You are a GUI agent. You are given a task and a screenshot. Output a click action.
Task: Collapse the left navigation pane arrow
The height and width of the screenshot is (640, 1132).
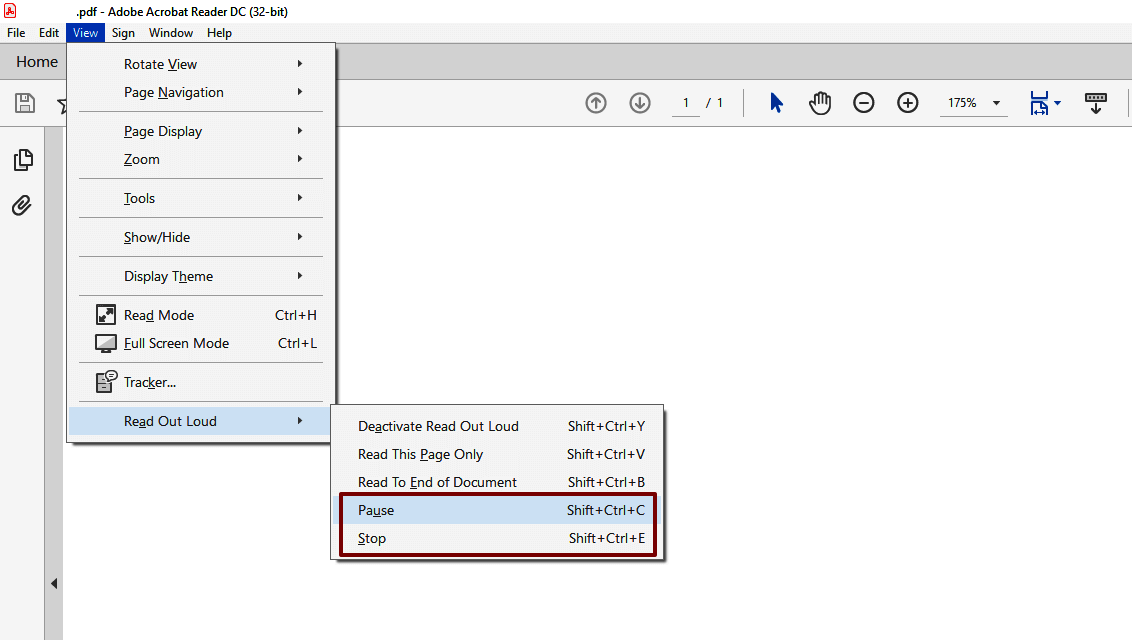54,583
